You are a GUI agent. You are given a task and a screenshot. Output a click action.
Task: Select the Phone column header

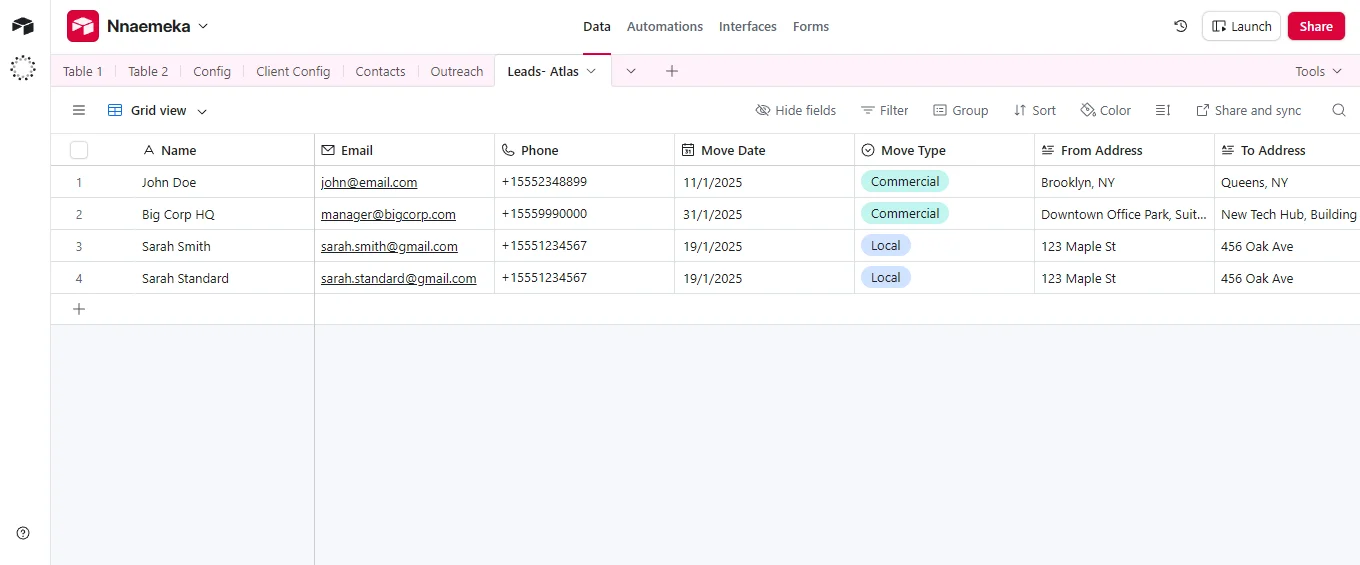point(584,150)
